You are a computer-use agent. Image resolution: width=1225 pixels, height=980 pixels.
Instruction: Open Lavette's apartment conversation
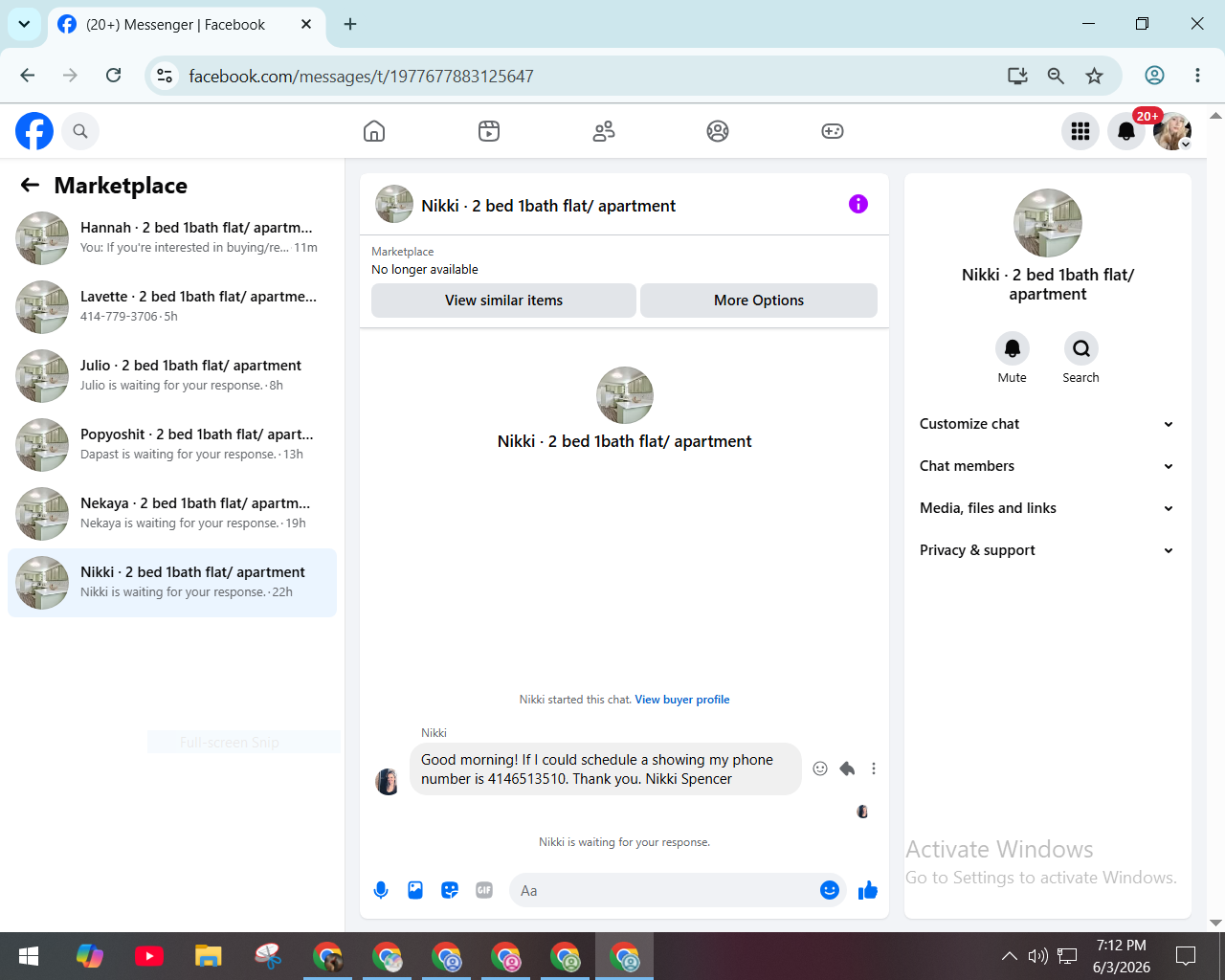[172, 307]
